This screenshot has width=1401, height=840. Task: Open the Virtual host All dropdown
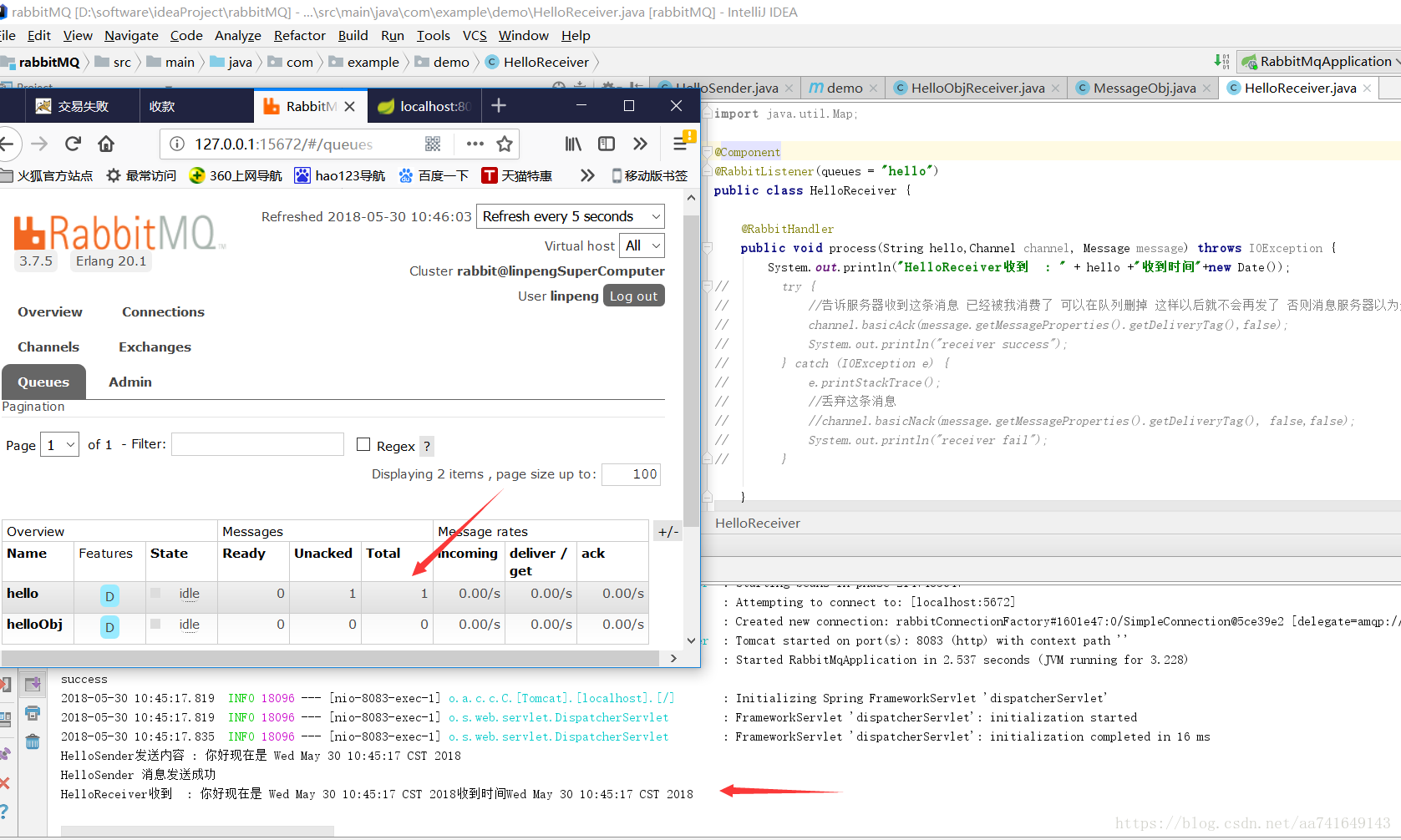click(x=641, y=245)
